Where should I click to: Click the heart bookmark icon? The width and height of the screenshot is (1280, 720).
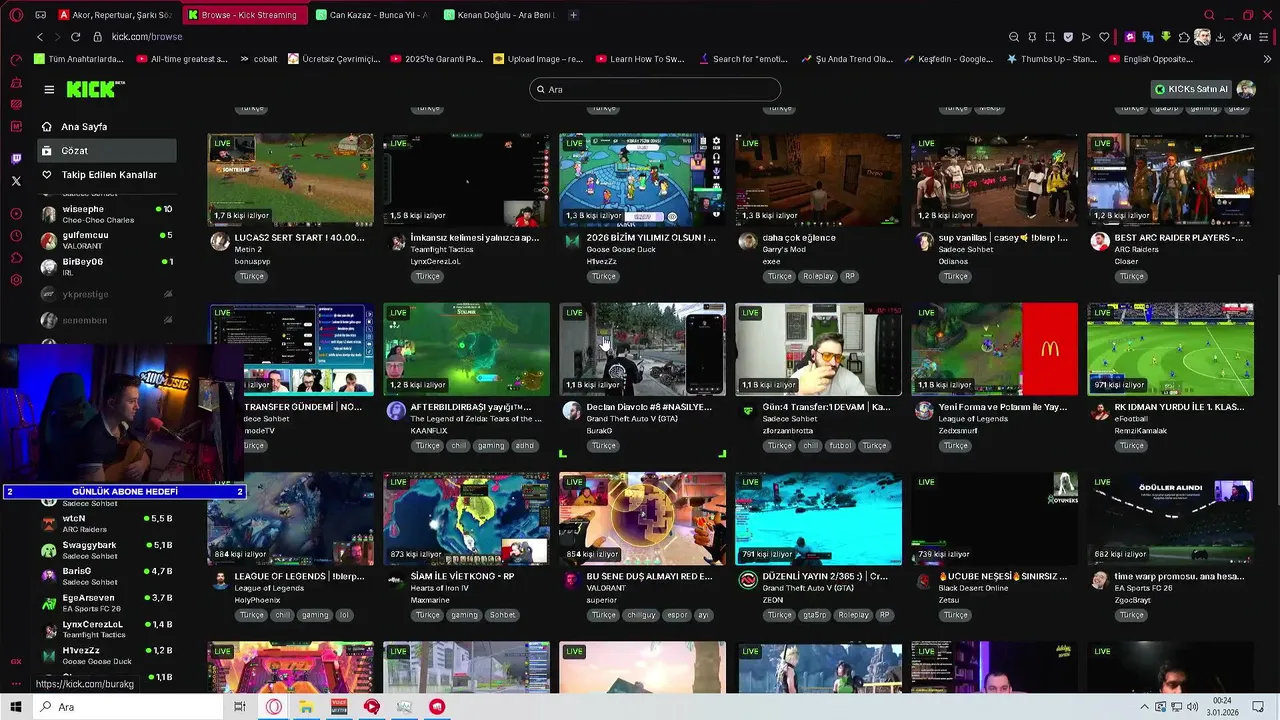point(1104,37)
